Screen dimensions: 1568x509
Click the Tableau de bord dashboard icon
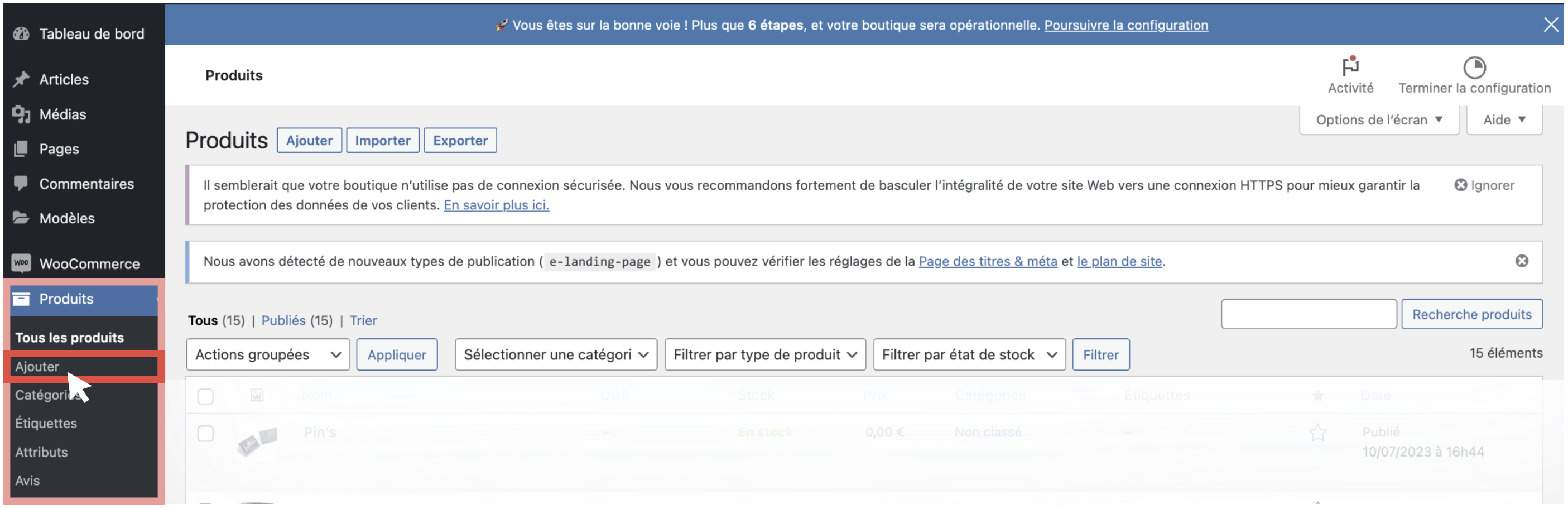[x=21, y=34]
